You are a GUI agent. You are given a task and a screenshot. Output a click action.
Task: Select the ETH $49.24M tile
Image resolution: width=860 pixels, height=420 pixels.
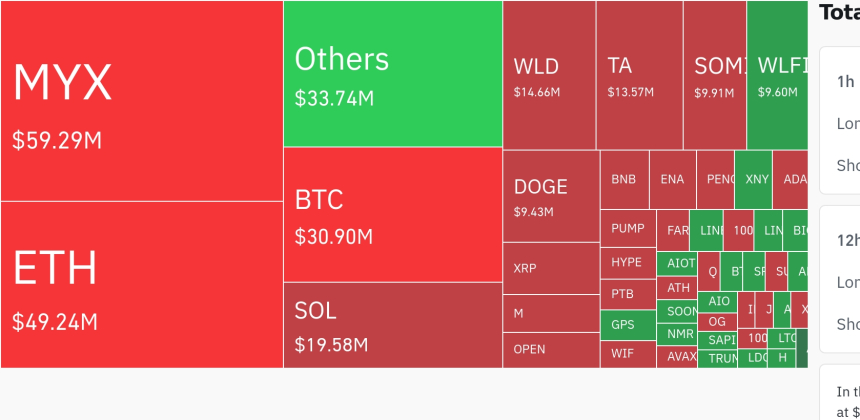(x=141, y=284)
